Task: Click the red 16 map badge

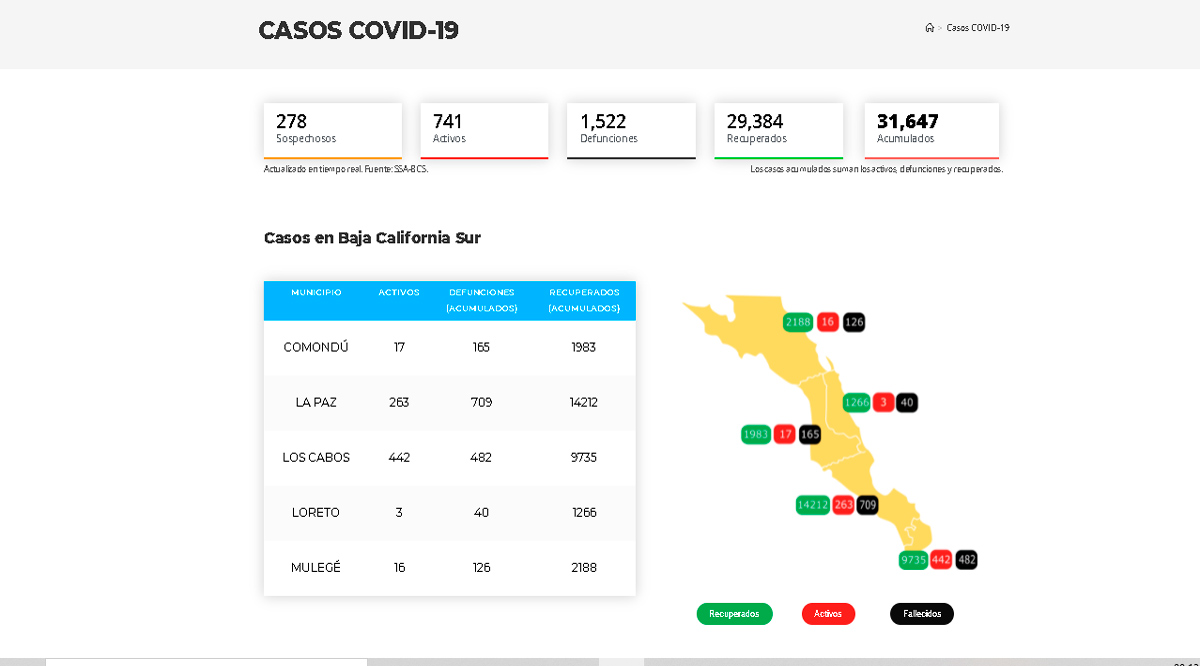Action: point(827,322)
